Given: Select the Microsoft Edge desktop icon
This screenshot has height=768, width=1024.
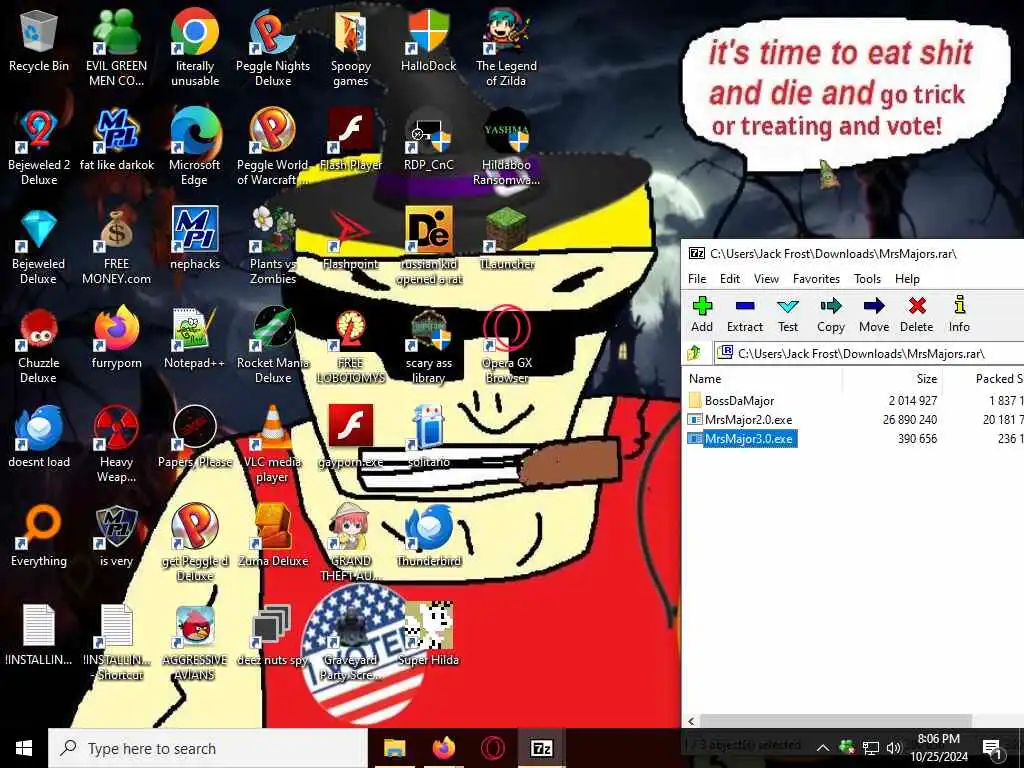Looking at the screenshot, I should coord(195,148).
